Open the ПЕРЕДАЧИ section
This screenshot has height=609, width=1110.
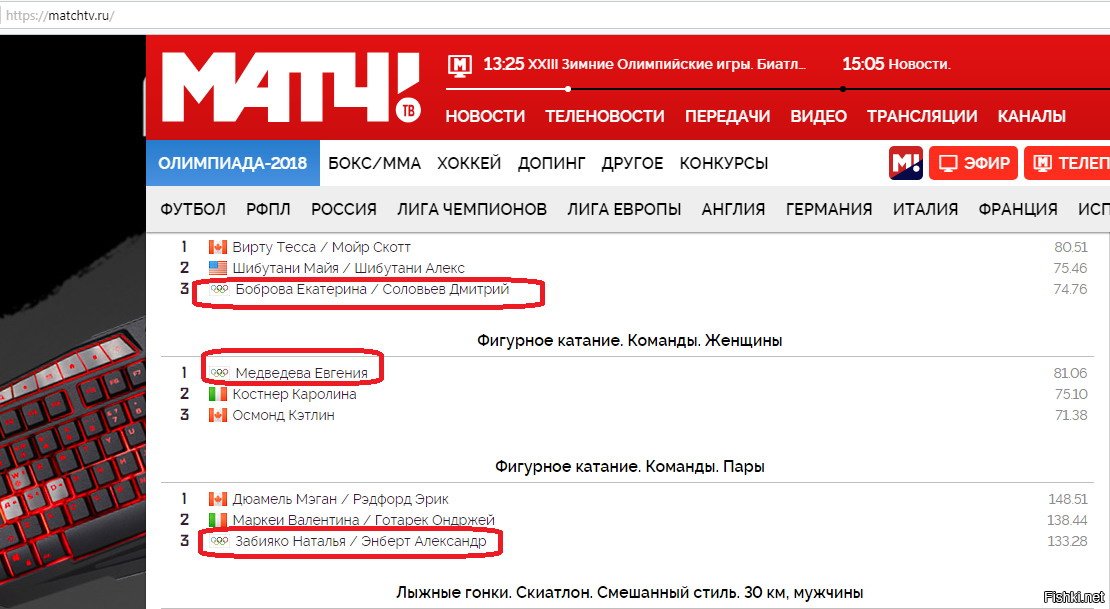click(x=727, y=116)
